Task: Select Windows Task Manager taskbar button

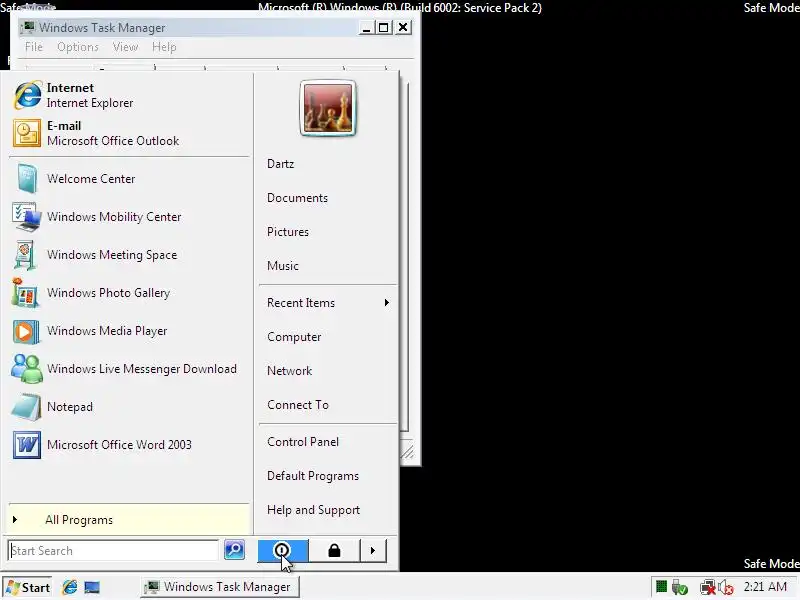Action: 220,587
